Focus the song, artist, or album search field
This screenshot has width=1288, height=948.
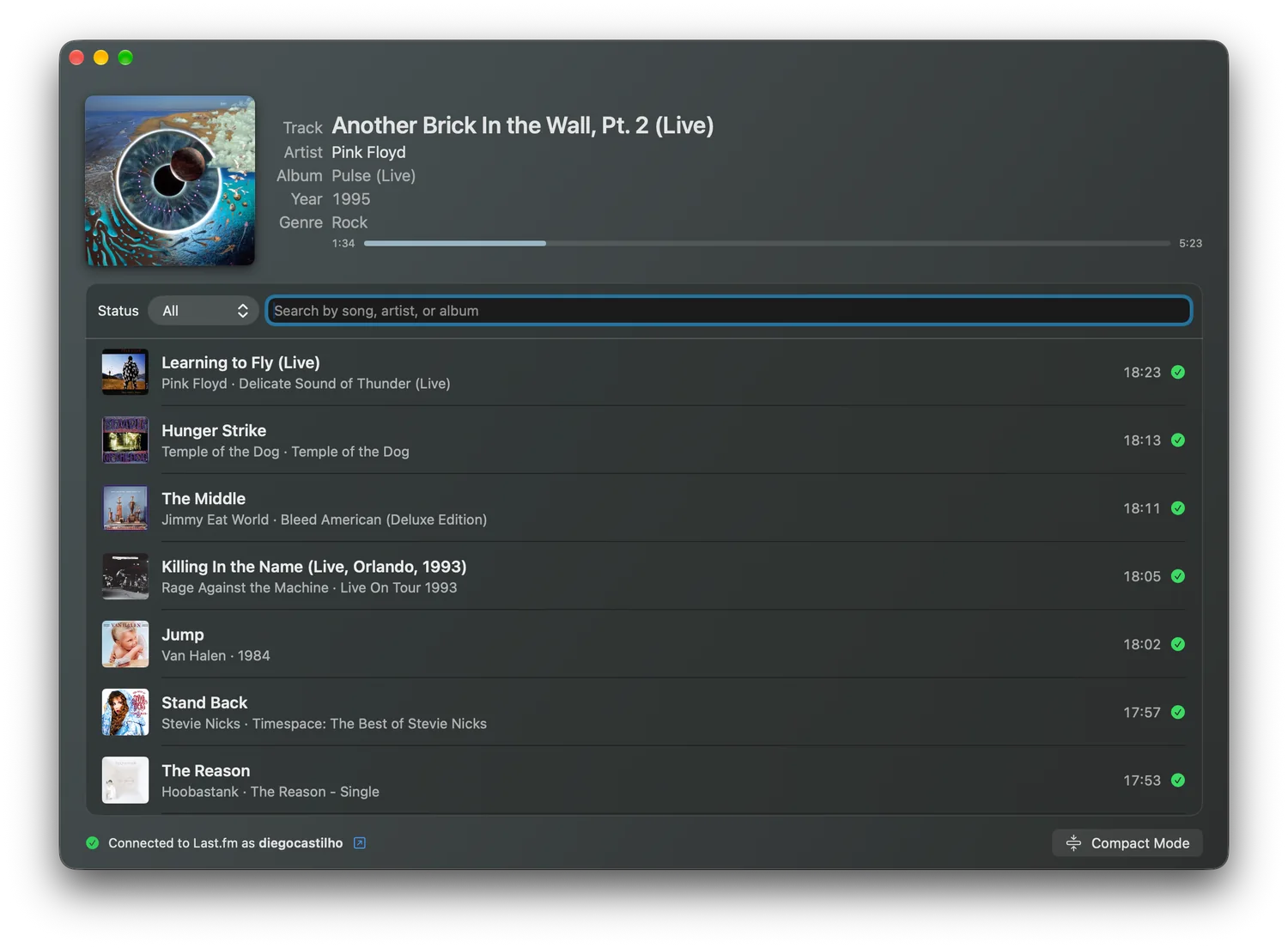pos(728,311)
